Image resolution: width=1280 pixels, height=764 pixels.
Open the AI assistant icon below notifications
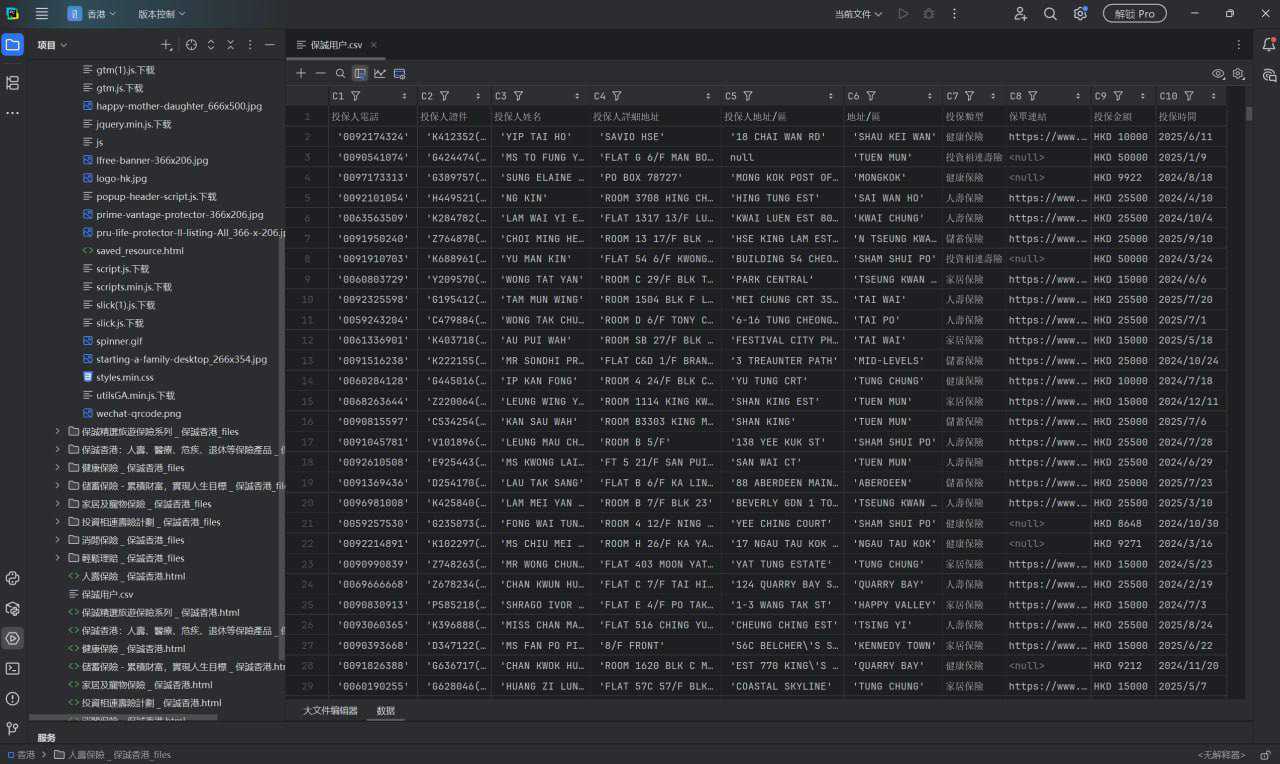(1269, 75)
